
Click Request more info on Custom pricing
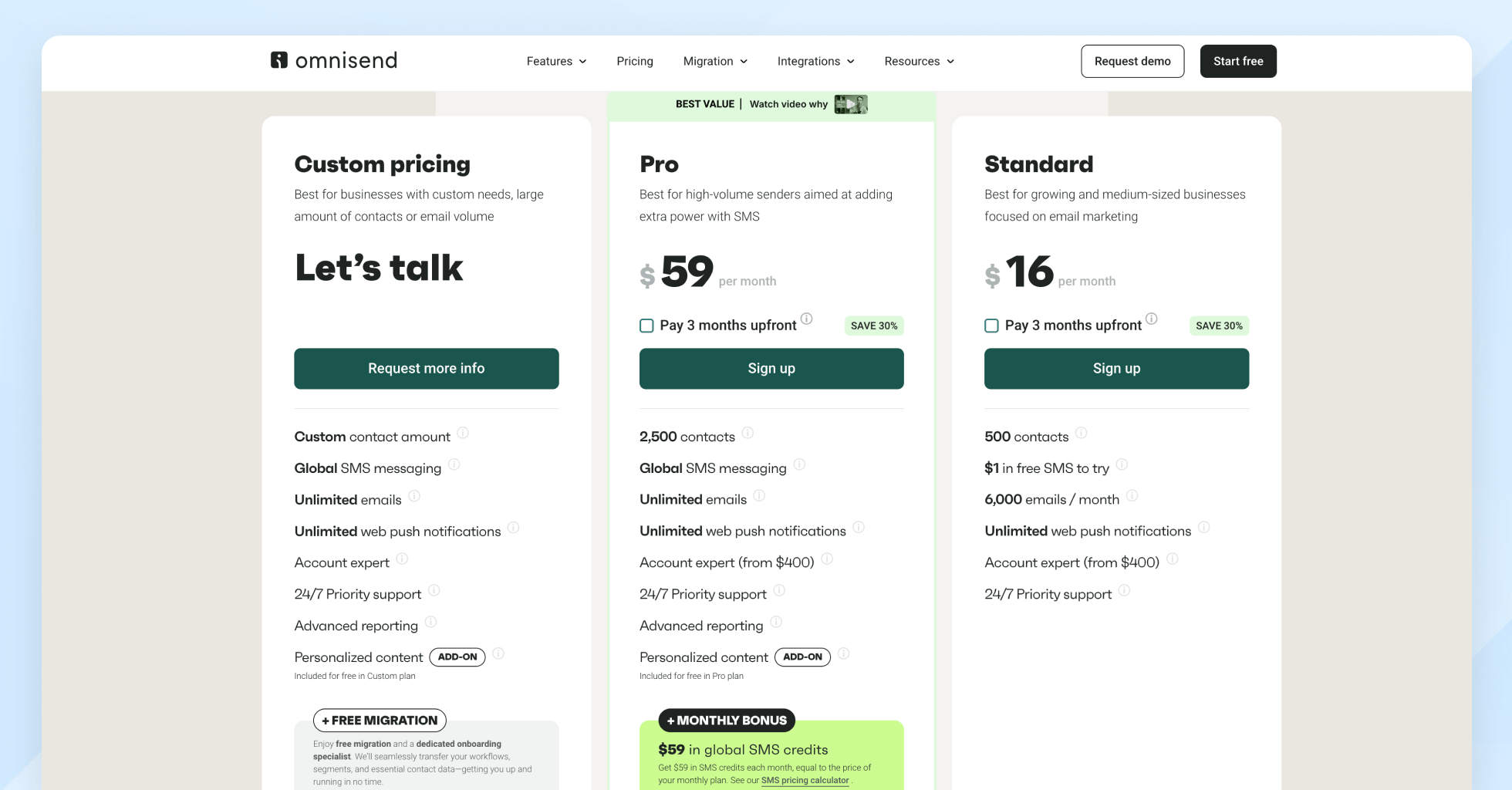[x=426, y=368]
